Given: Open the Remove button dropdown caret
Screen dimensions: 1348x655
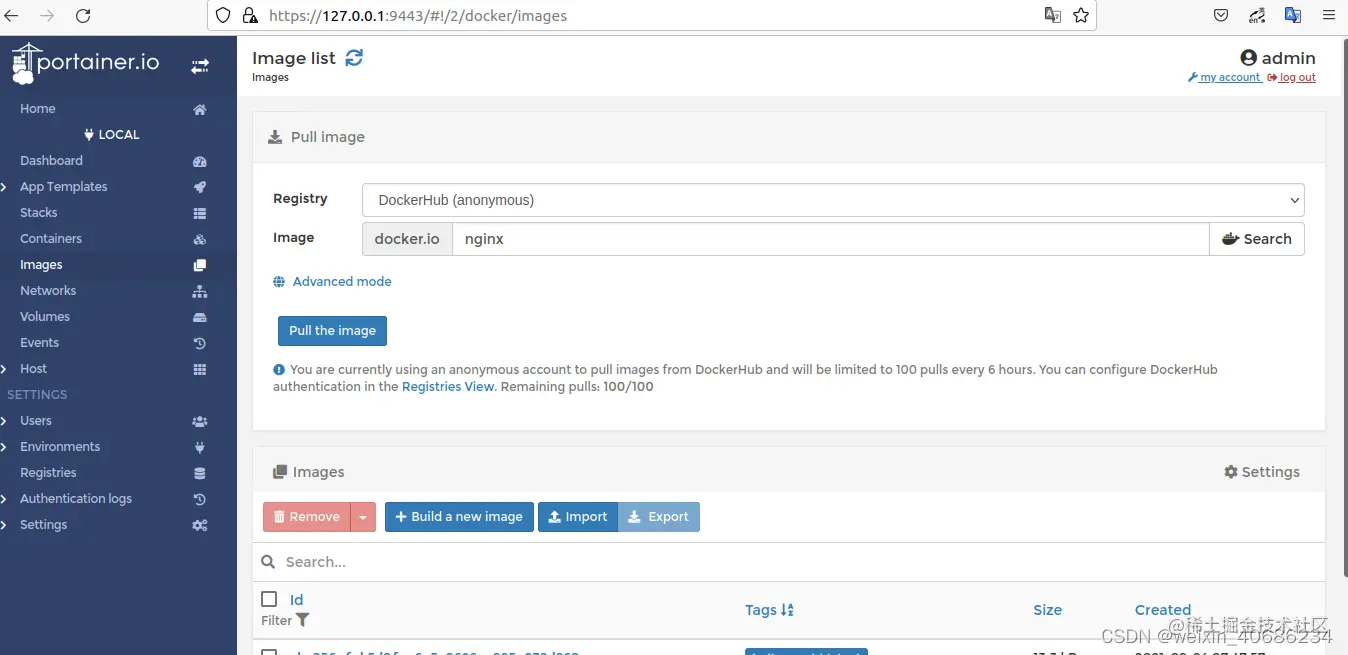Looking at the screenshot, I should (363, 517).
